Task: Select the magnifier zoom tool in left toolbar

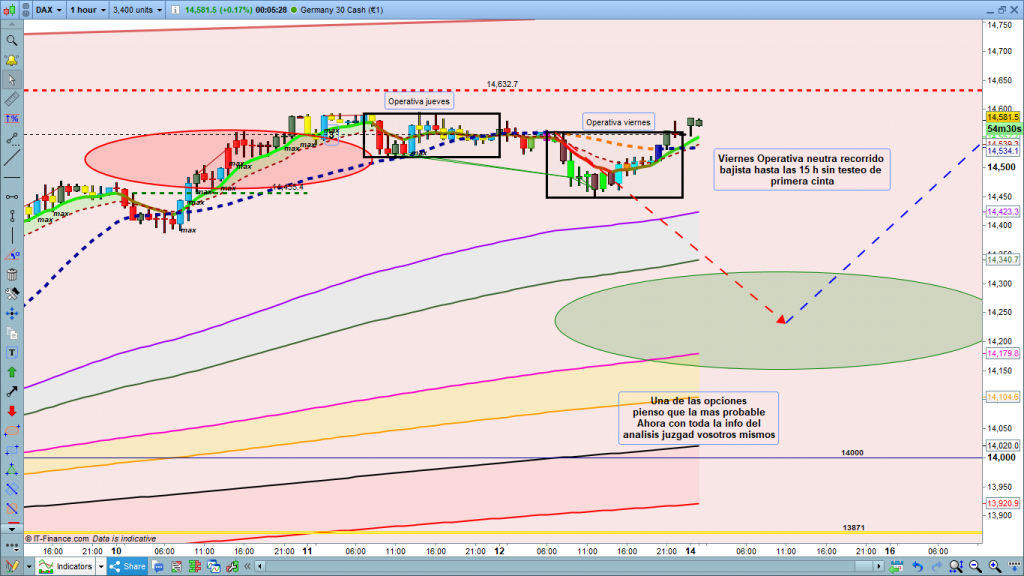Action: coord(11,41)
